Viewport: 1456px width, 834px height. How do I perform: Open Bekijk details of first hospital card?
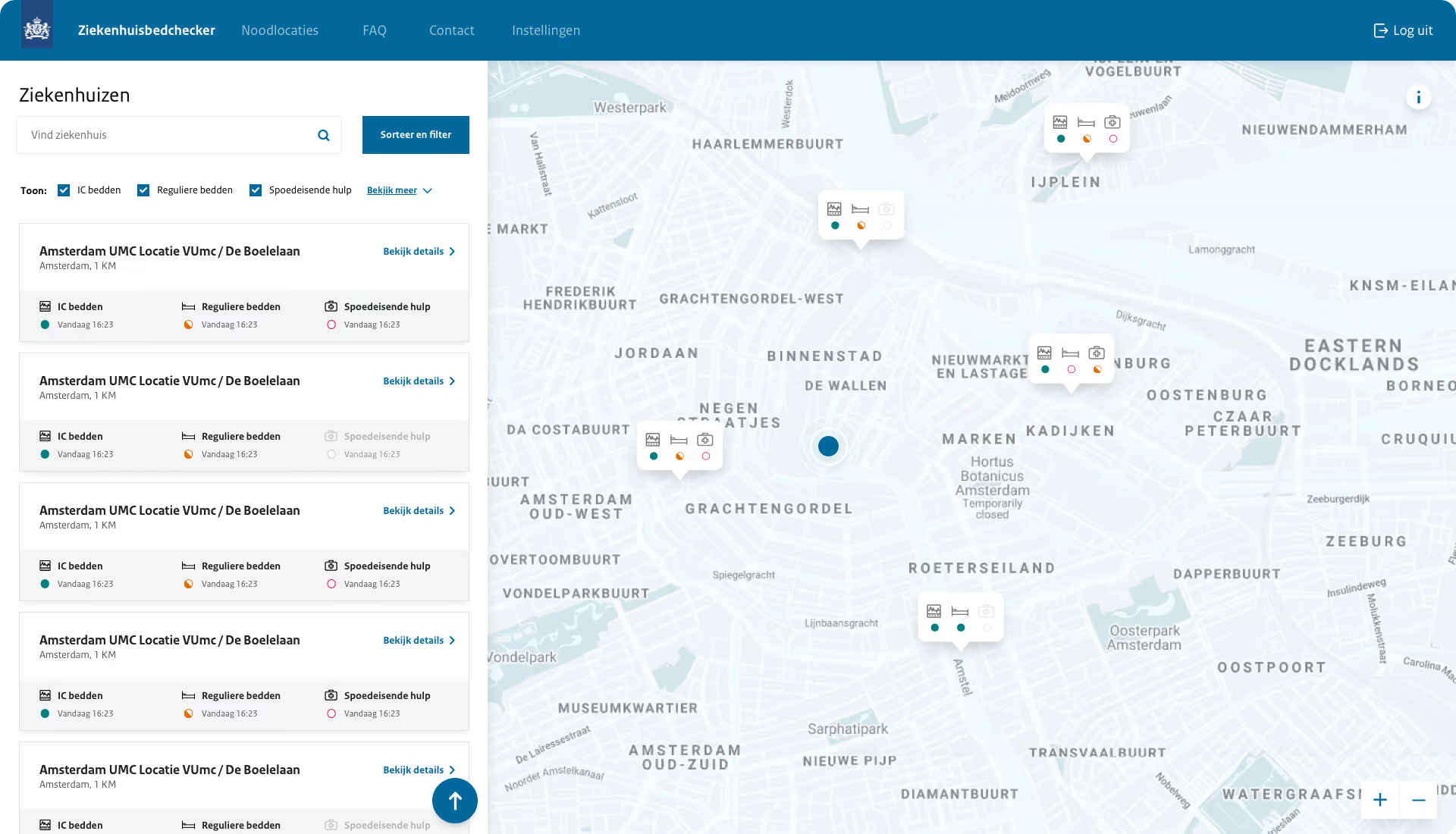(x=419, y=252)
